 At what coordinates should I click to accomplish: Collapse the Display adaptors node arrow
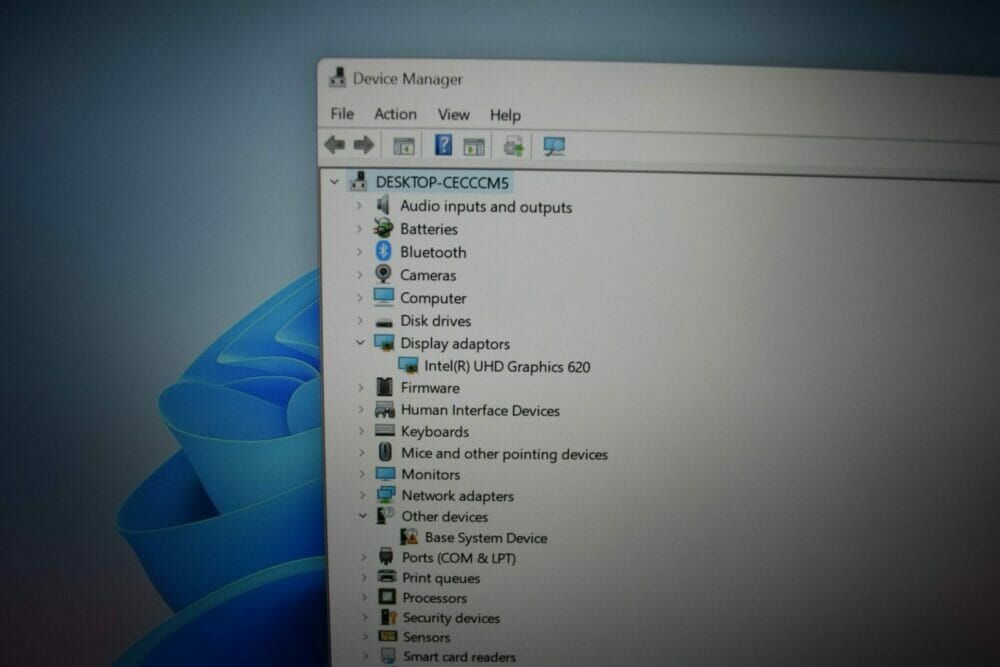(360, 343)
